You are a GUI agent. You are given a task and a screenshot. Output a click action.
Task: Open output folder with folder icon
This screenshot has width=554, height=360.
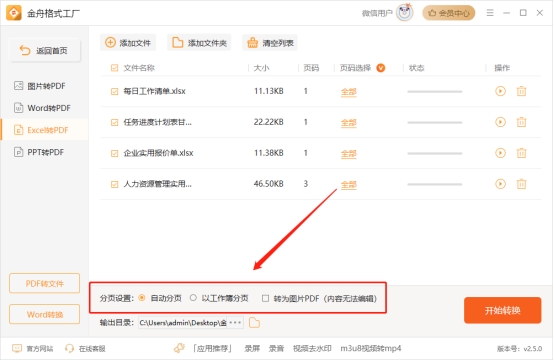(254, 323)
